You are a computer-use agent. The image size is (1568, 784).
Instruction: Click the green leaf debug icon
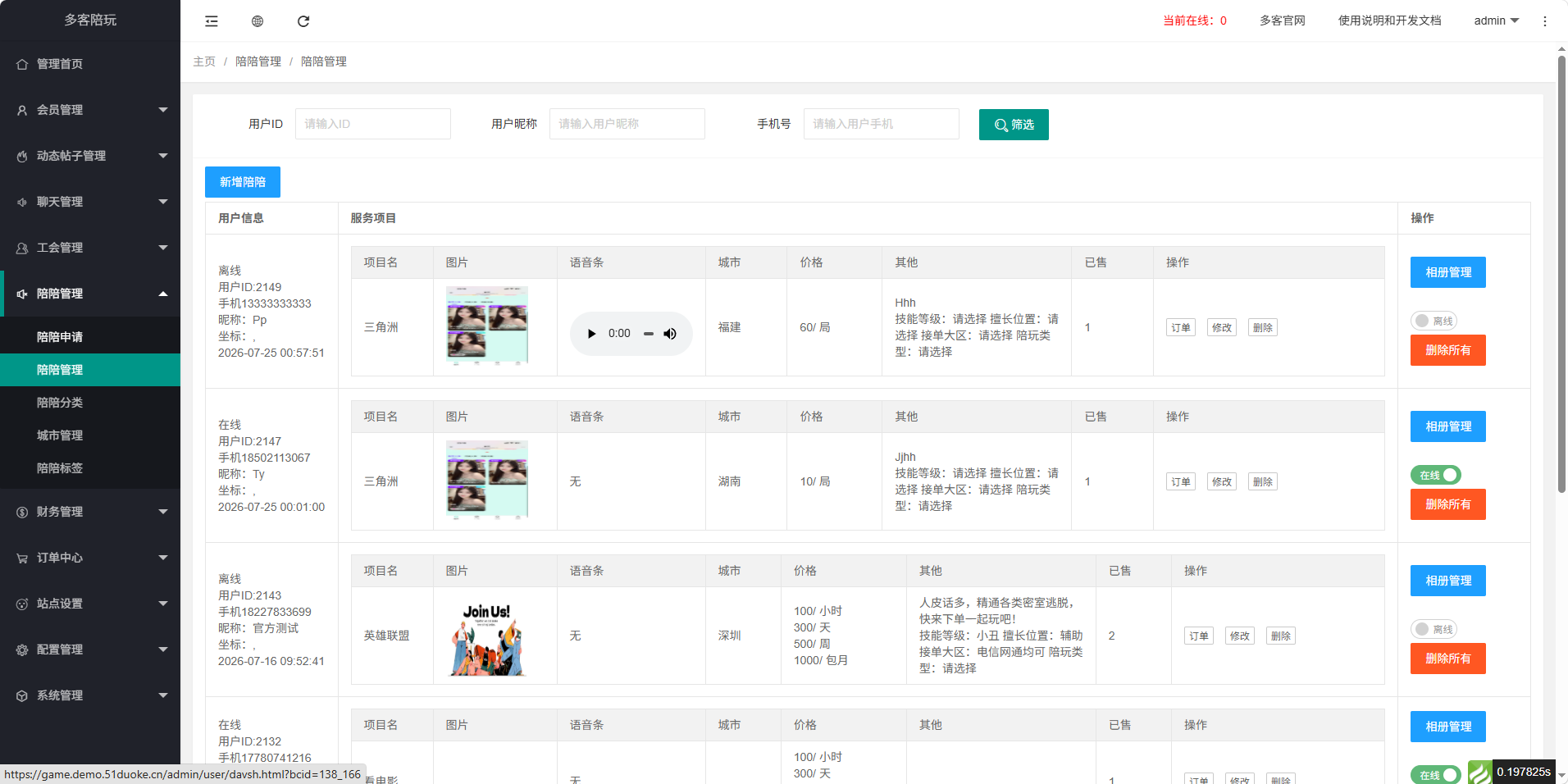tap(1479, 773)
